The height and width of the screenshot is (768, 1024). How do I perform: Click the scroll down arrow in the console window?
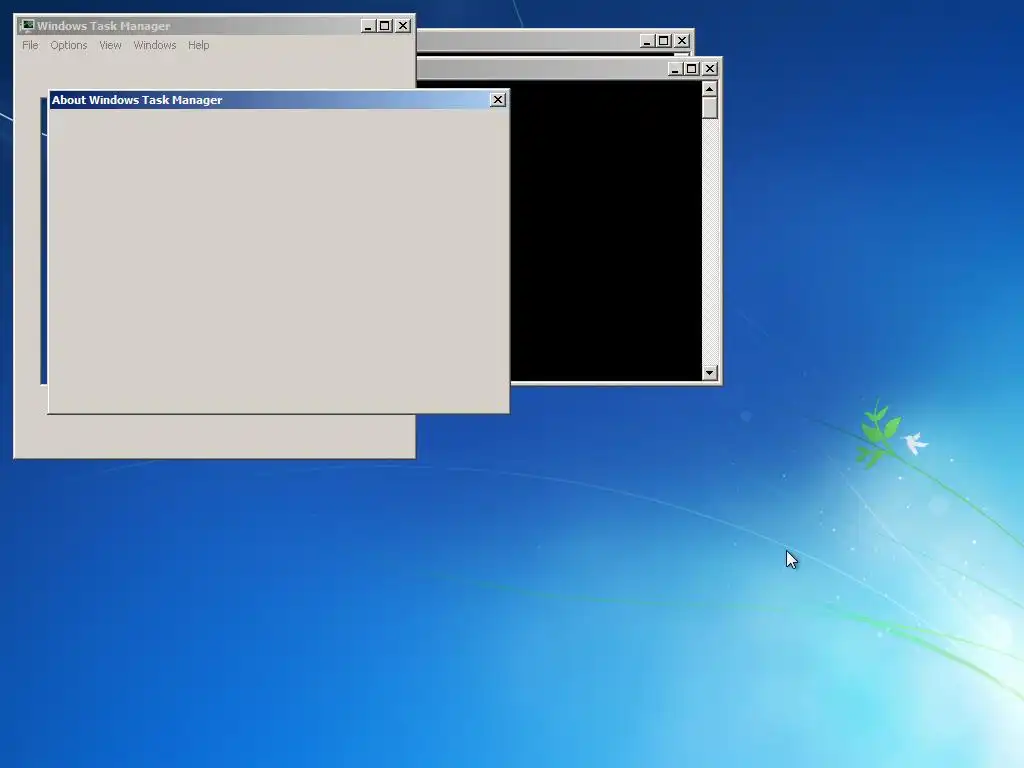point(710,373)
